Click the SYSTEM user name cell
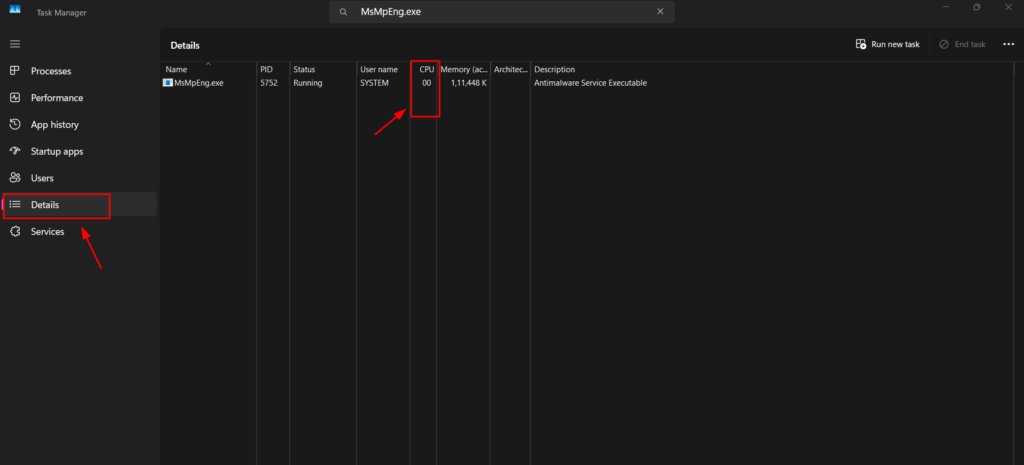This screenshot has width=1024, height=465. pos(374,83)
